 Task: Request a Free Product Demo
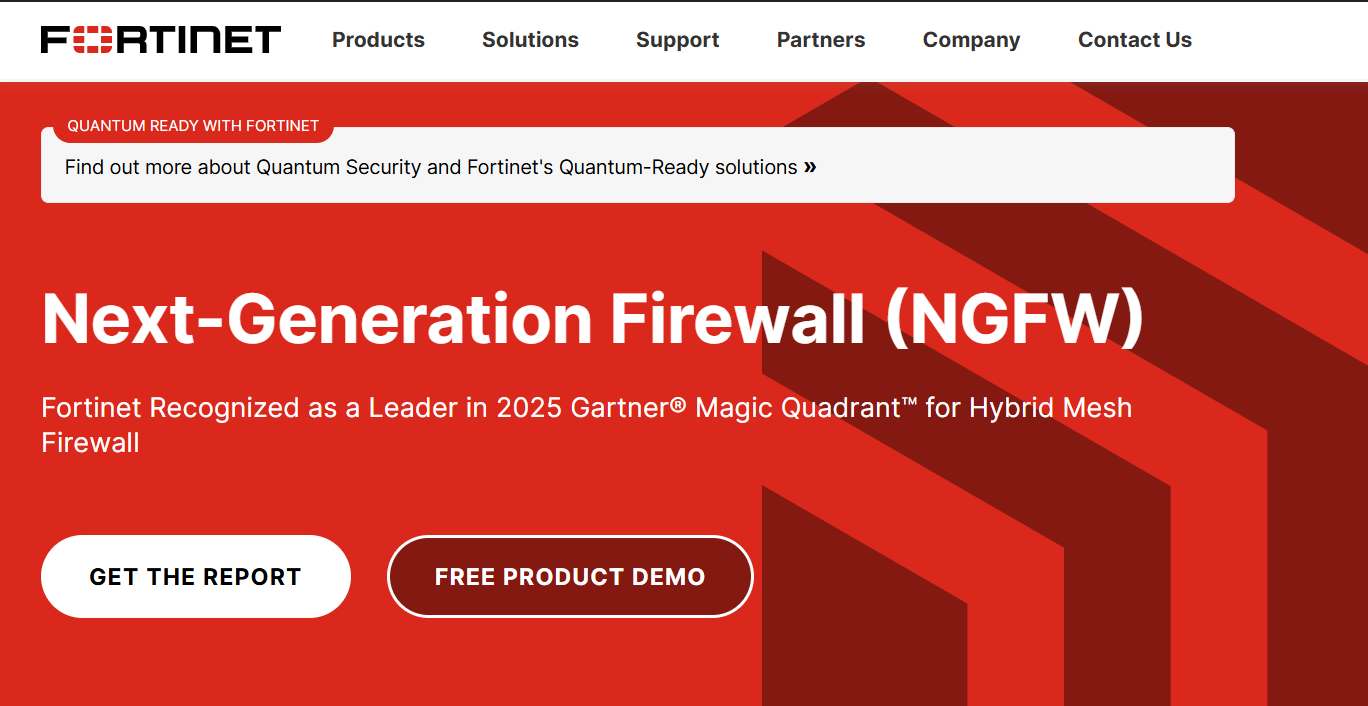pos(569,577)
